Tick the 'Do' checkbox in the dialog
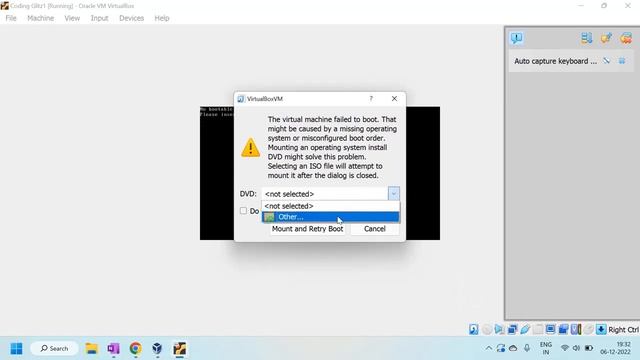Screen dimensions: 640x360 pyautogui.click(x=243, y=211)
